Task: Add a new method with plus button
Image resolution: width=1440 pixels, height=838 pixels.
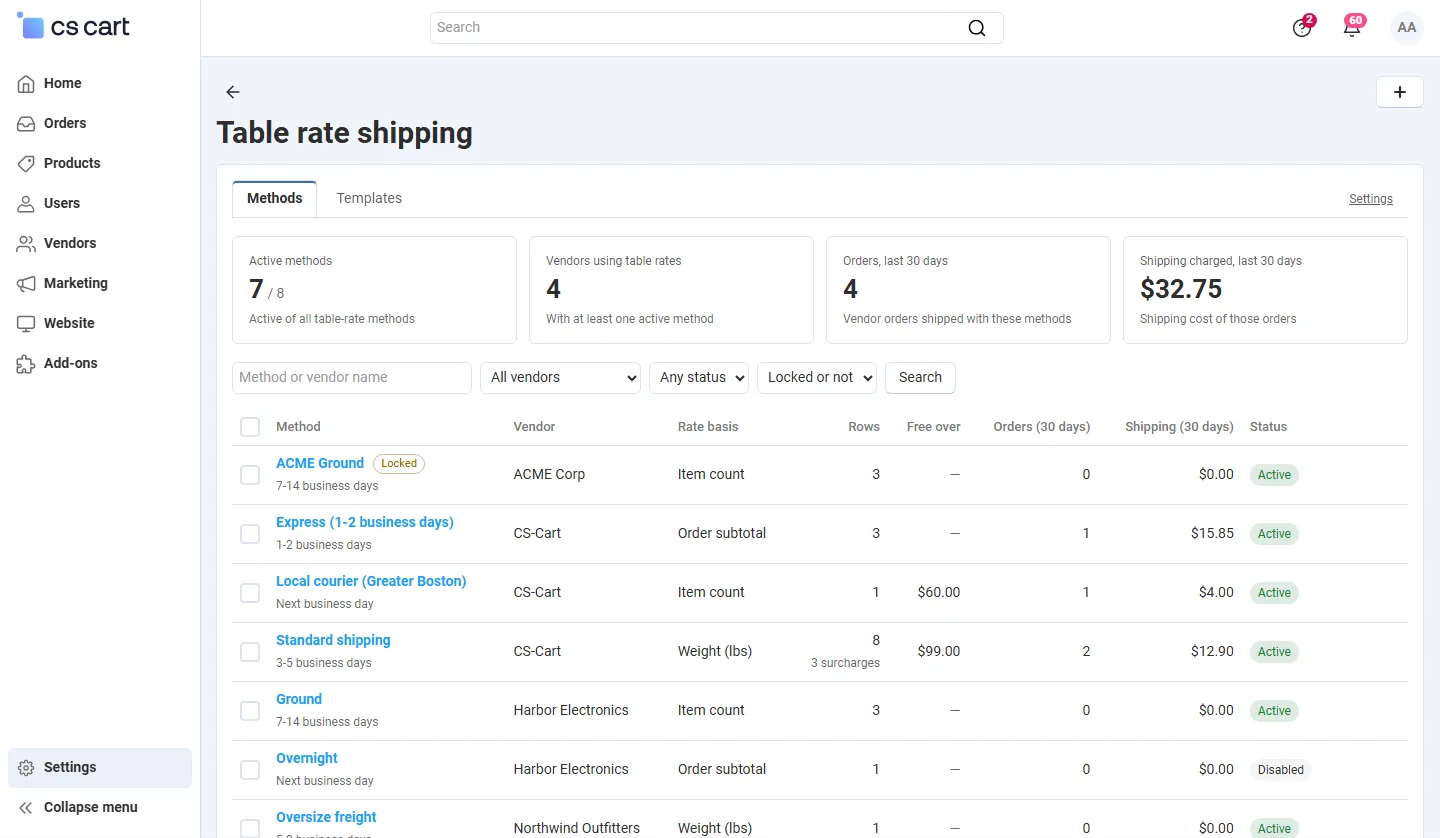Action: point(1400,92)
